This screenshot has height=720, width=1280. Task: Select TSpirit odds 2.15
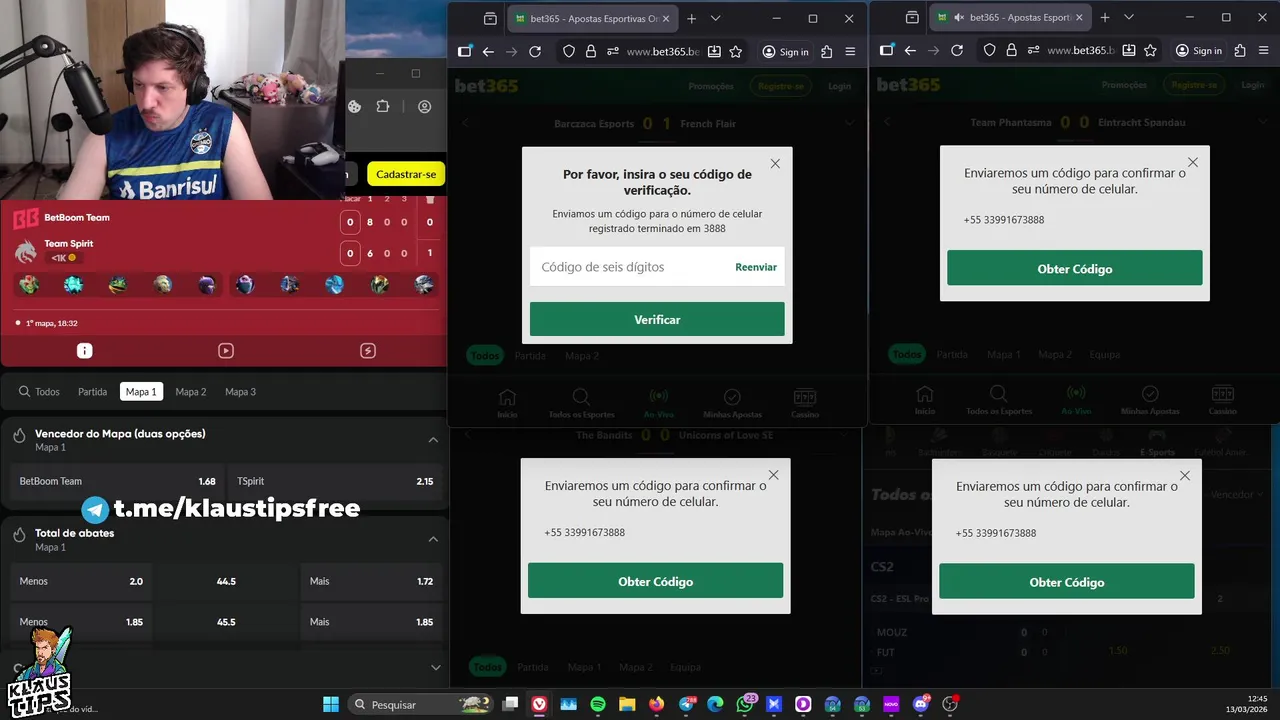(x=335, y=481)
